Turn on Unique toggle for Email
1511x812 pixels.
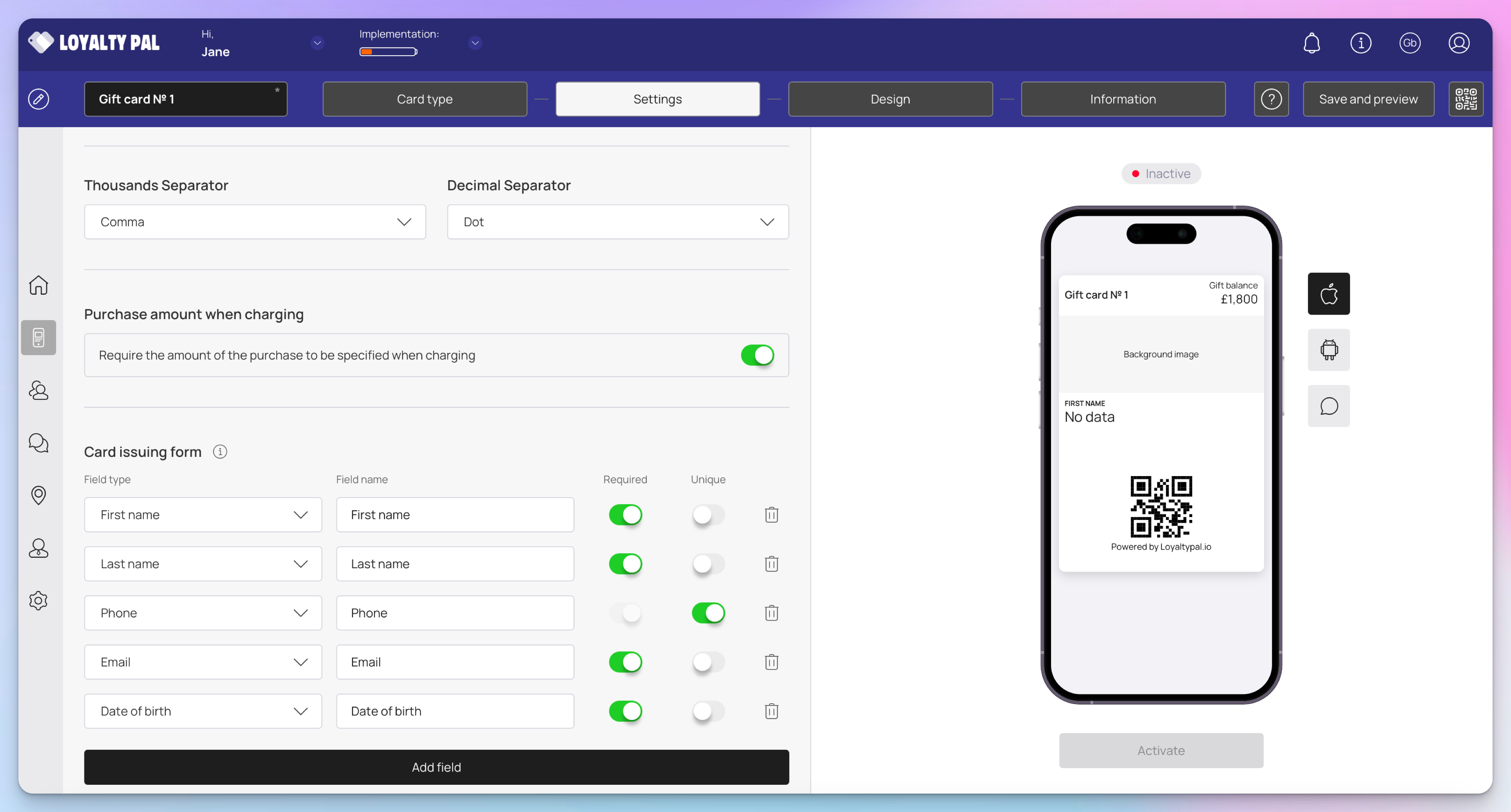(708, 662)
